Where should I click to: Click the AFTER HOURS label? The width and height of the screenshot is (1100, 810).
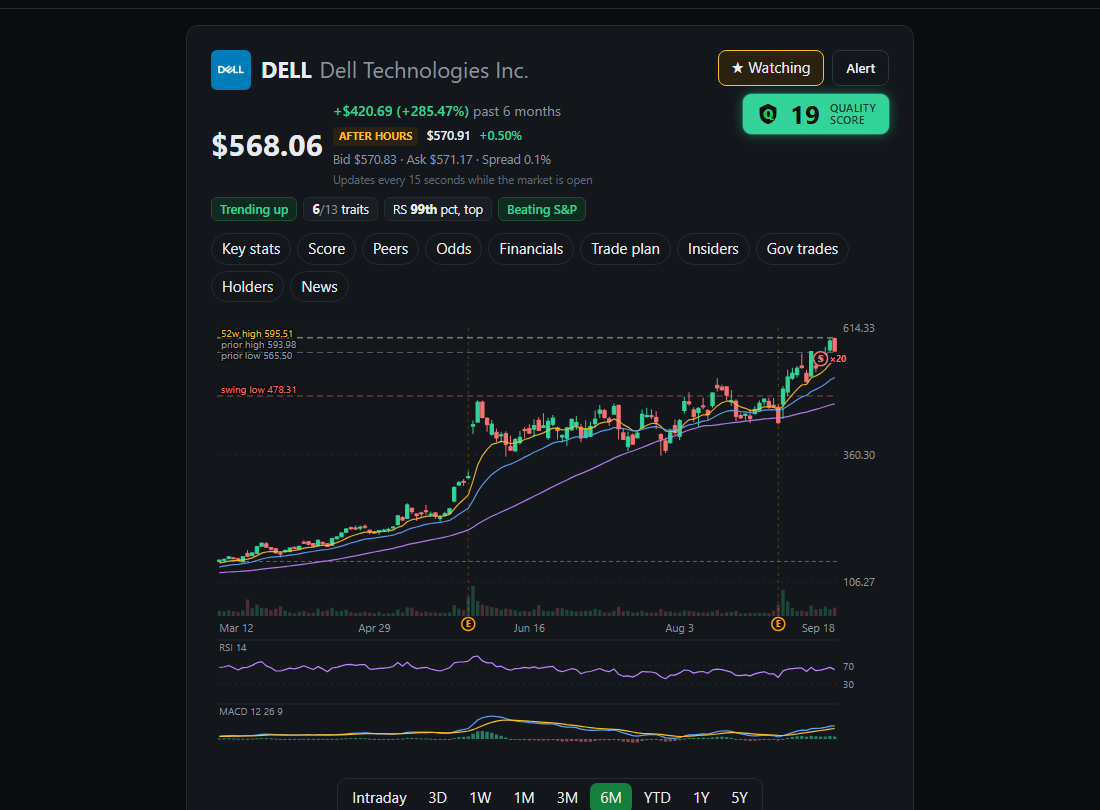coord(375,136)
